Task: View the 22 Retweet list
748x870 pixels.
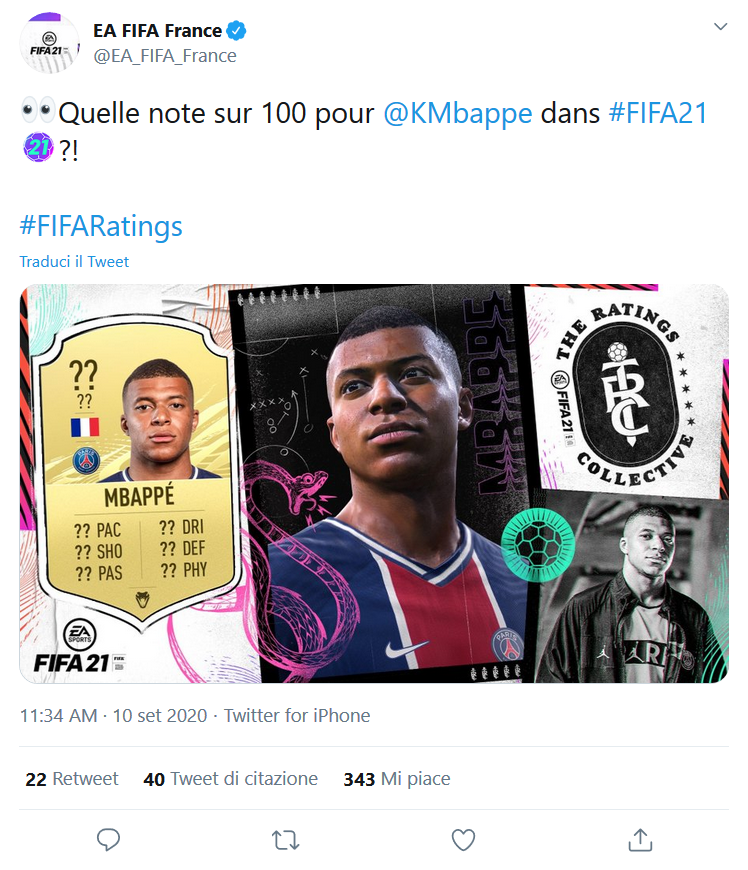Action: 72,778
